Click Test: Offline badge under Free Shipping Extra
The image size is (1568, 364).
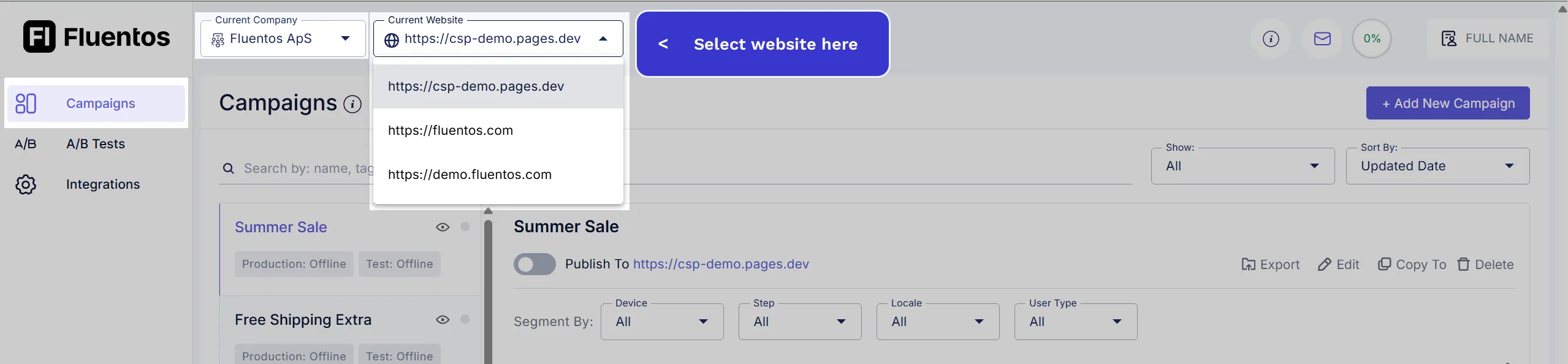[400, 355]
